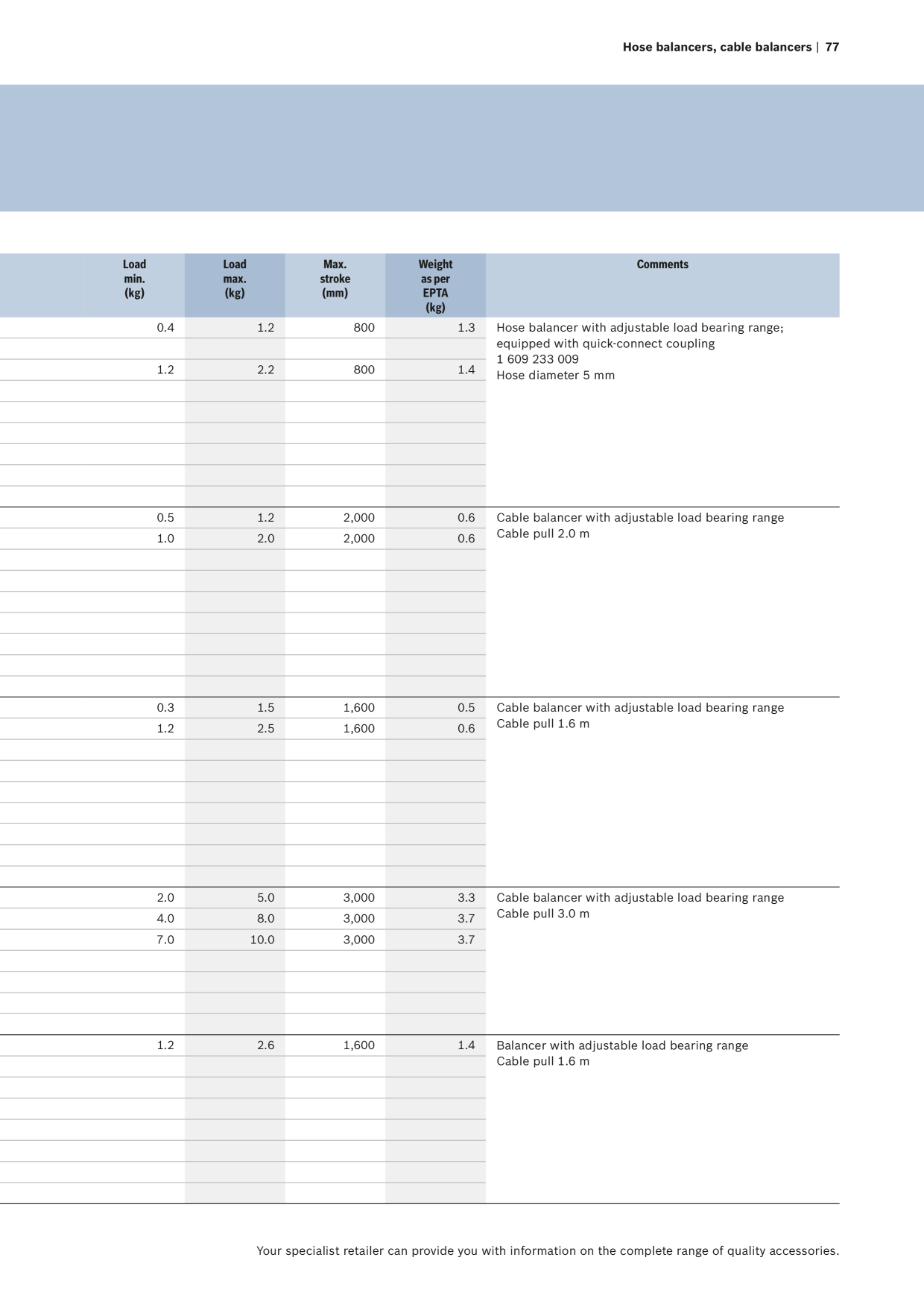This screenshot has height=1307, width=924.
Task: Select the 'Comments' column header
Action: (662, 265)
